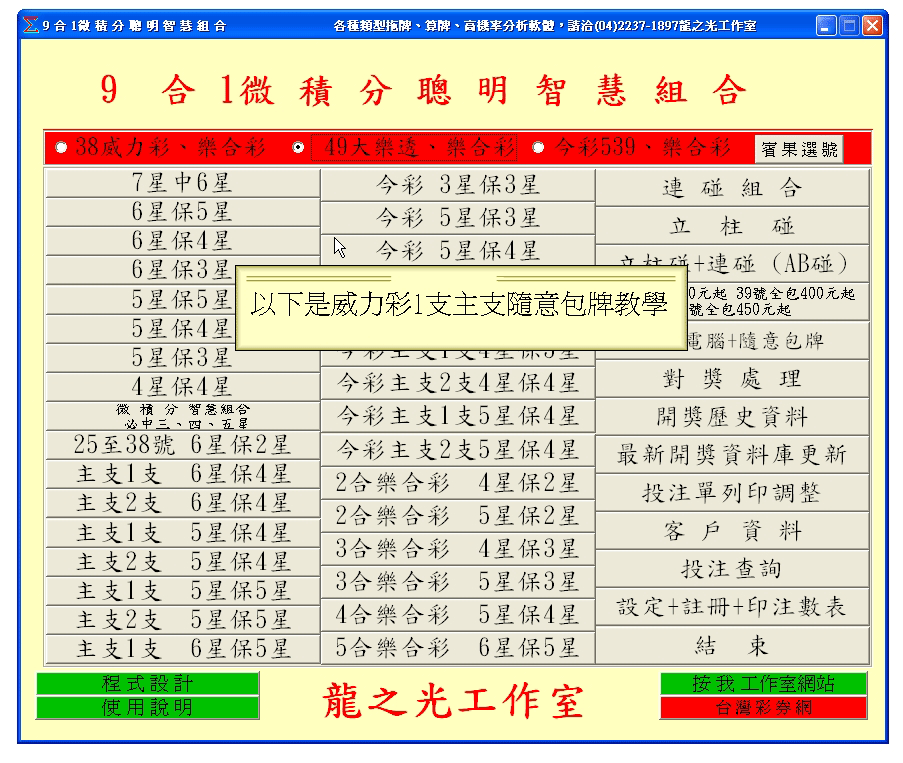The image size is (903, 763).
Task: Visit the red 台灣彩券網 link
Action: coord(763,708)
